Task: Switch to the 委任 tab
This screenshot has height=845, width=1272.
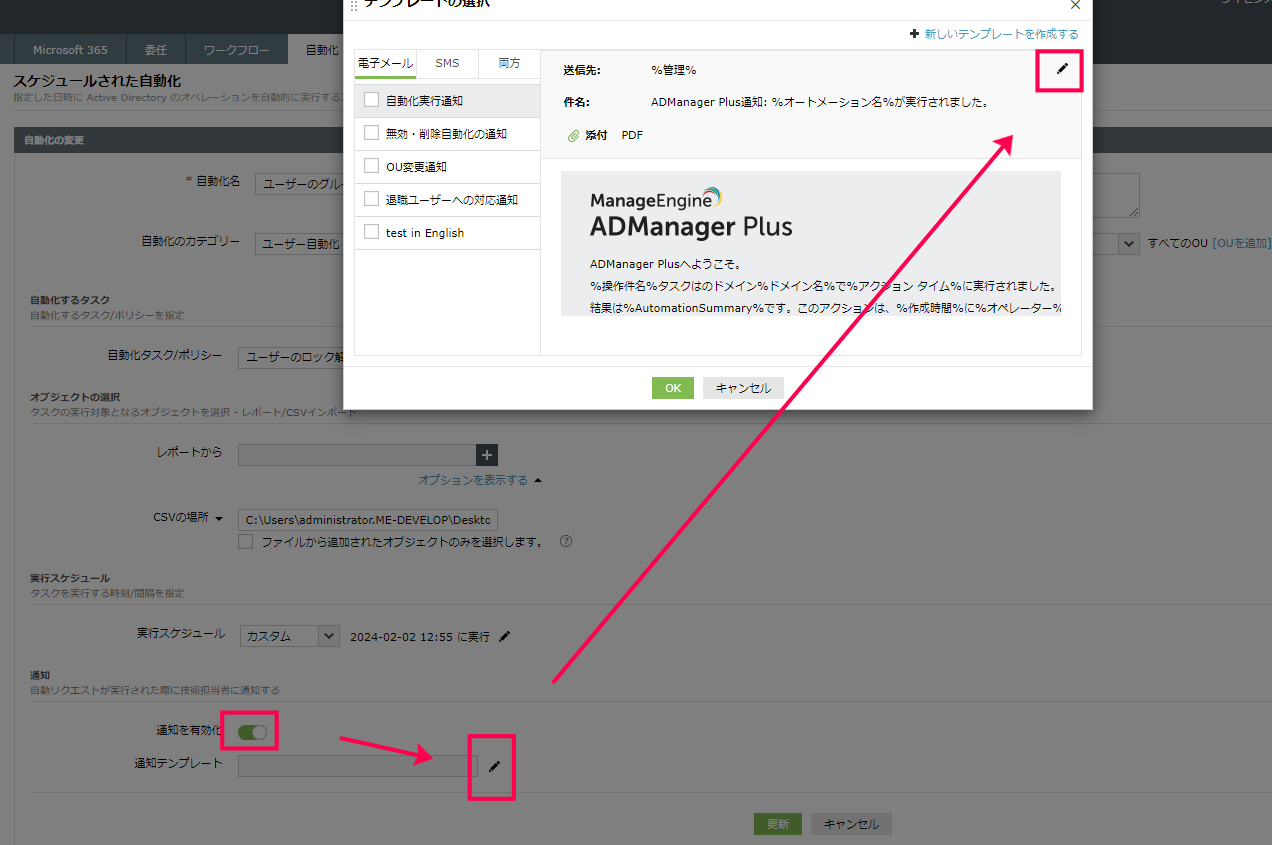Action: [x=156, y=50]
